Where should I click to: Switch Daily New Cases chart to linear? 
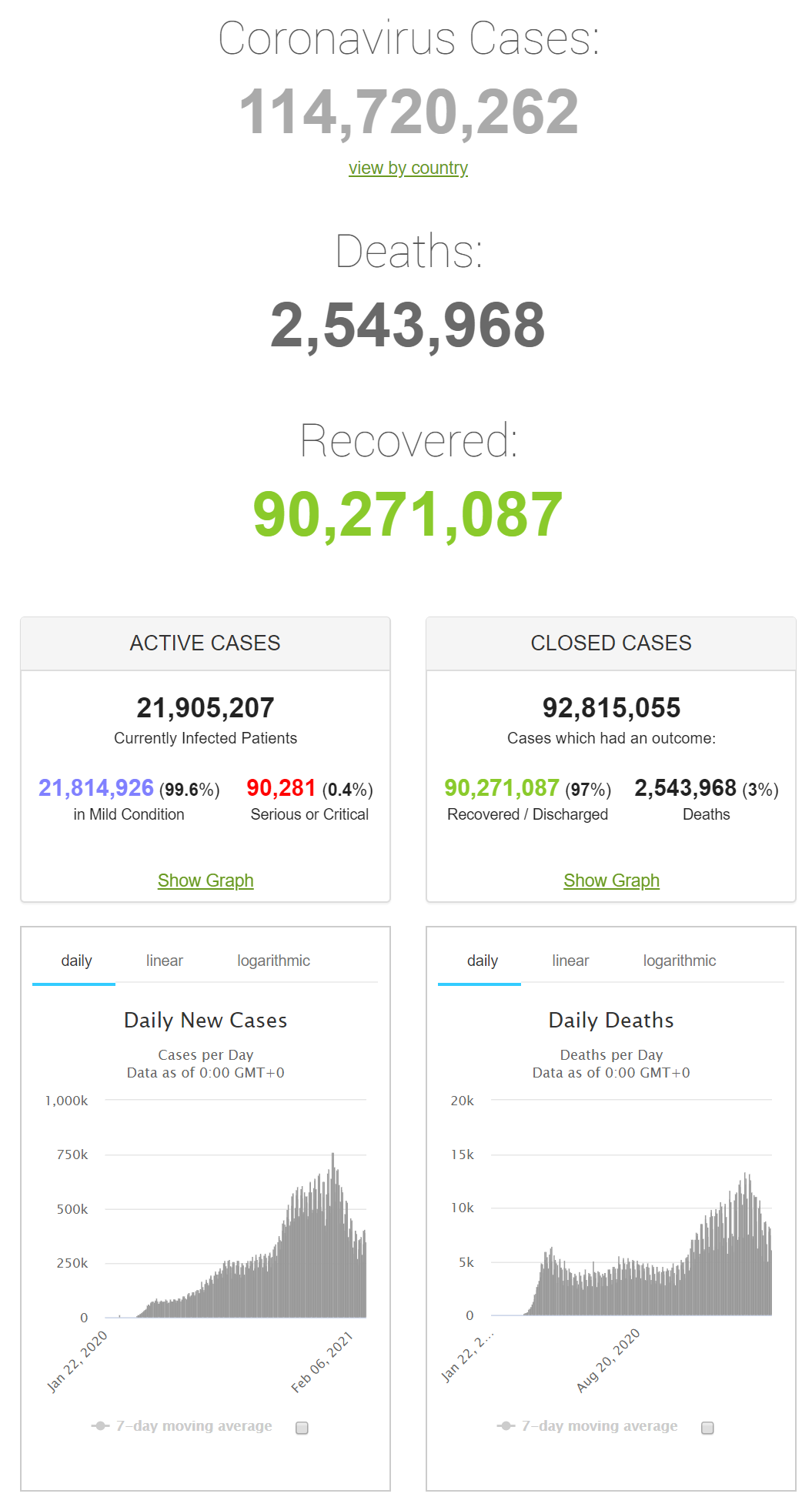point(165,961)
